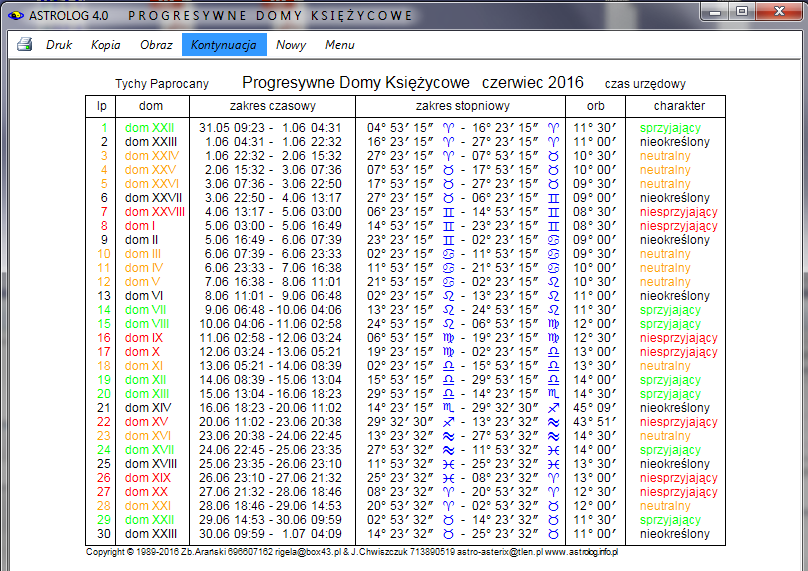
Task: Open the Druk menu item
Action: (59, 45)
